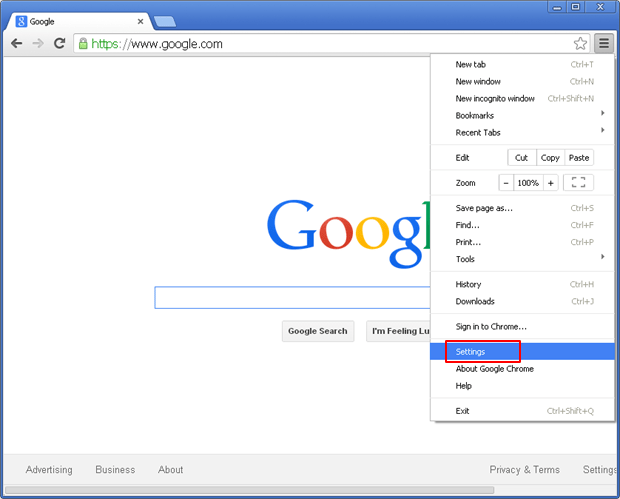Expand the Bookmarks submenu
620x499 pixels.
(x=523, y=115)
